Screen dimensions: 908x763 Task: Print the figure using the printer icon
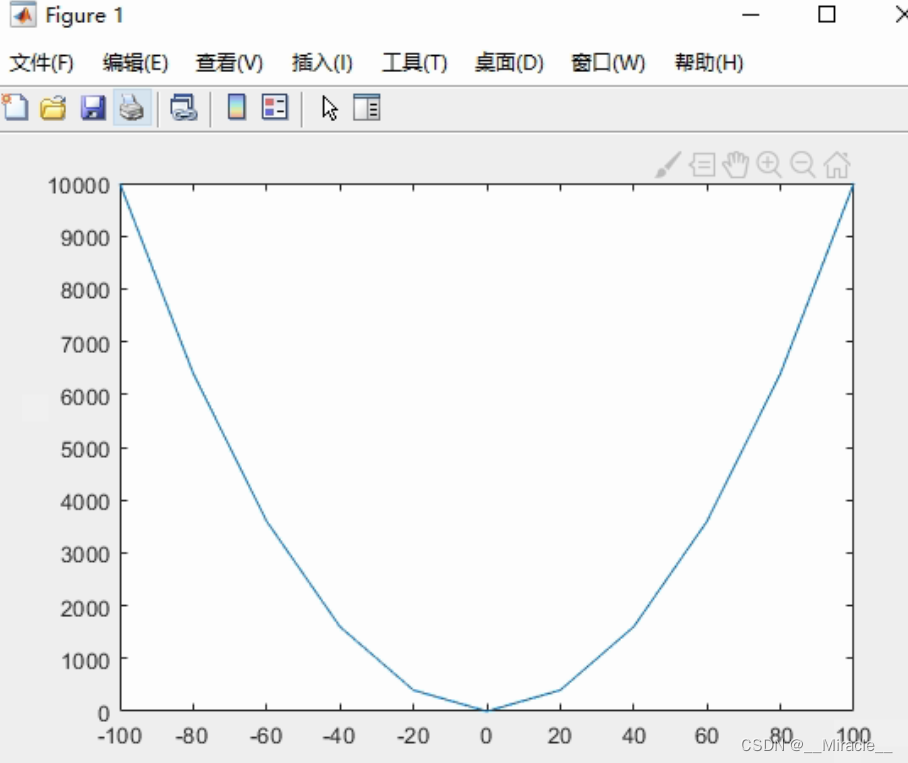point(130,107)
